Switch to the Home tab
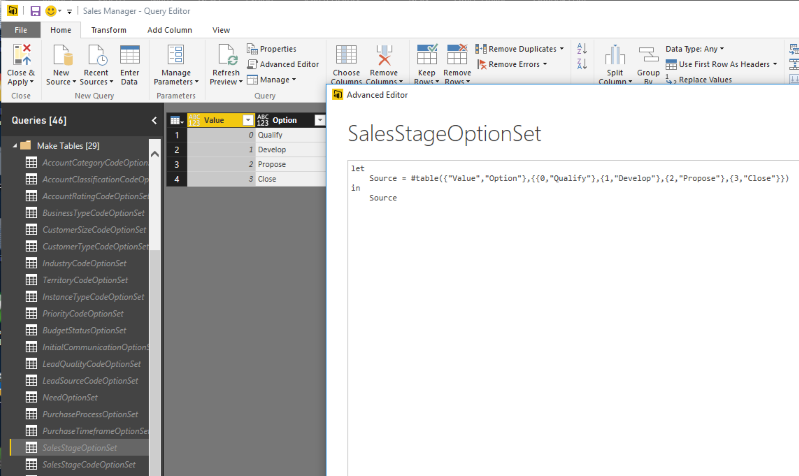The height and width of the screenshot is (476, 799). click(61, 30)
